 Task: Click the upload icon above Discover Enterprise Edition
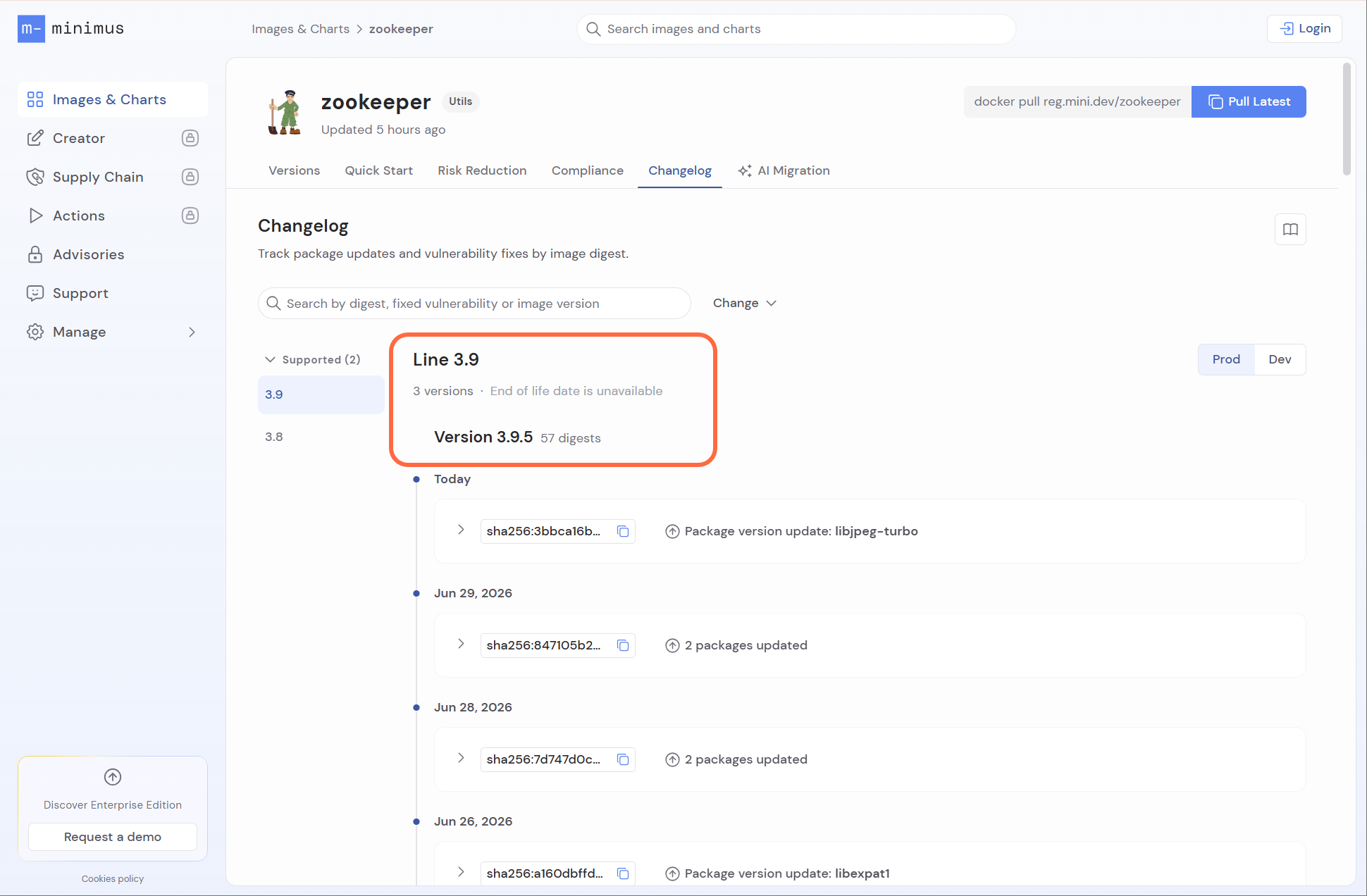[x=113, y=777]
